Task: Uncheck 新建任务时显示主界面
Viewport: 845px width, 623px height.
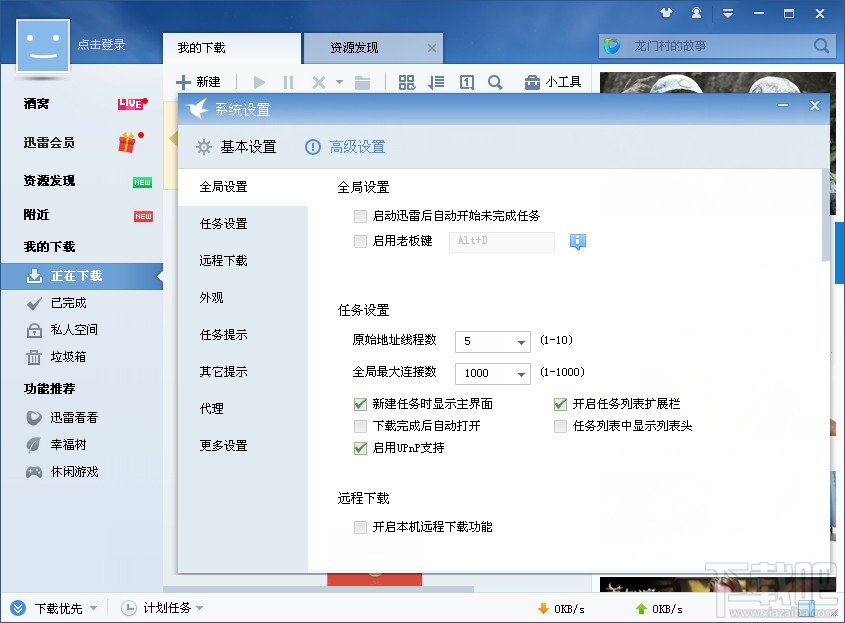Action: 360,404
